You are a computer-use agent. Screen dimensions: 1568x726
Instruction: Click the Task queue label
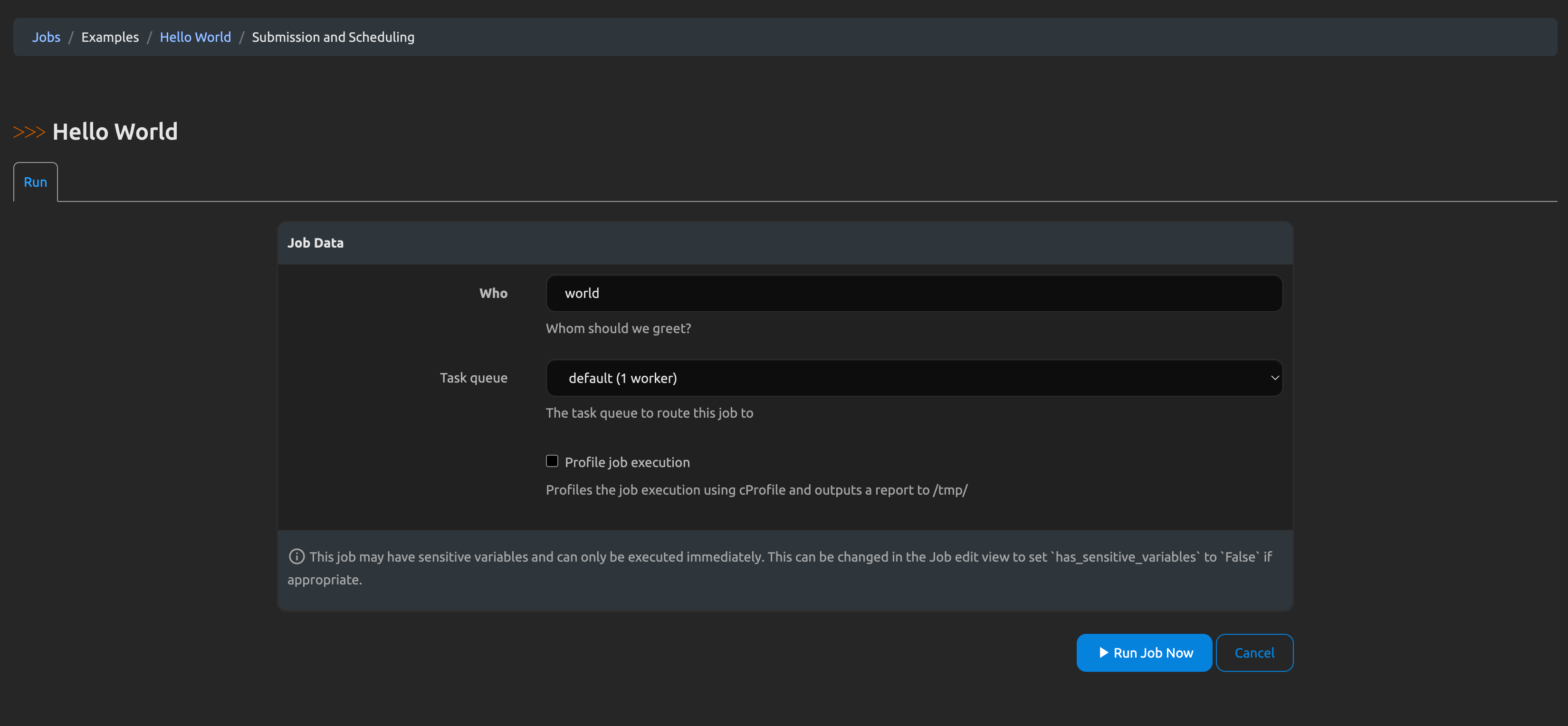point(473,378)
